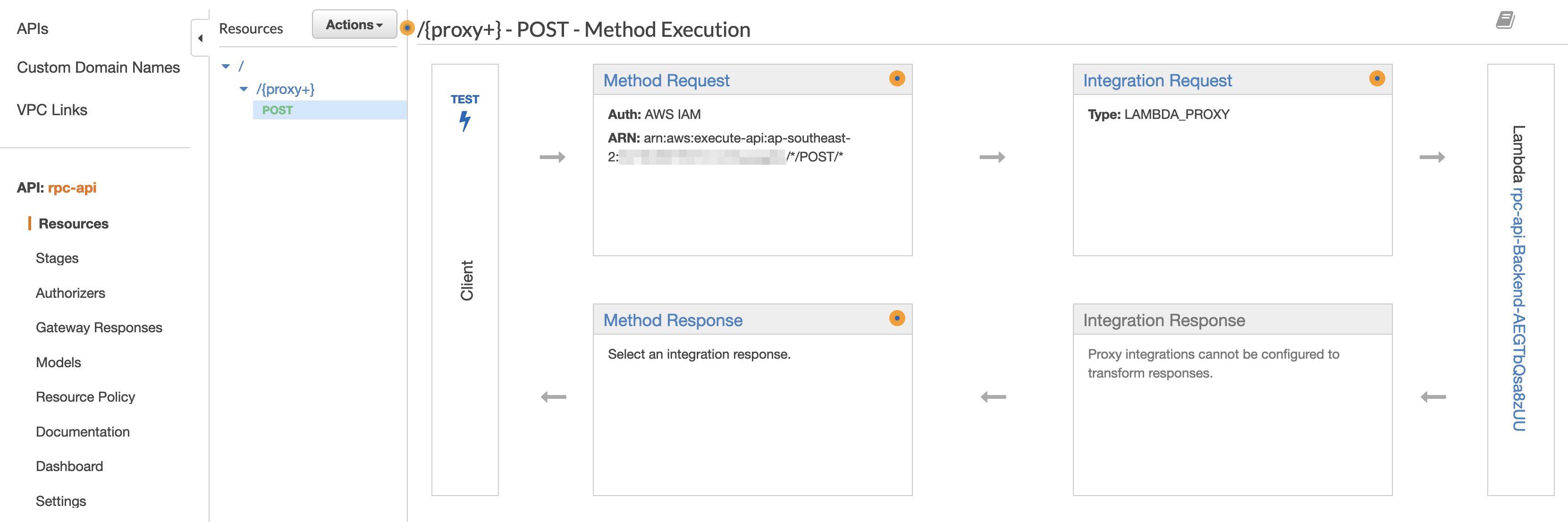Click orange dot on Method Request panel
The image size is (1568, 522).
897,78
